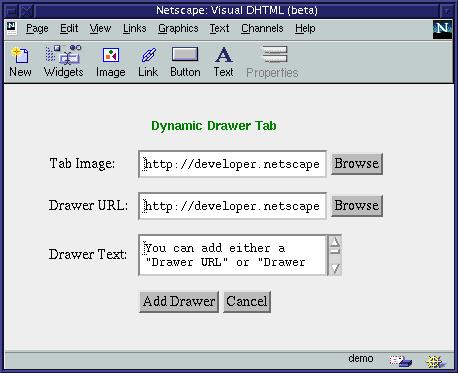Viewport: 458px width, 373px height.
Task: Click Browse next to Drawer URL
Action: [x=357, y=206]
